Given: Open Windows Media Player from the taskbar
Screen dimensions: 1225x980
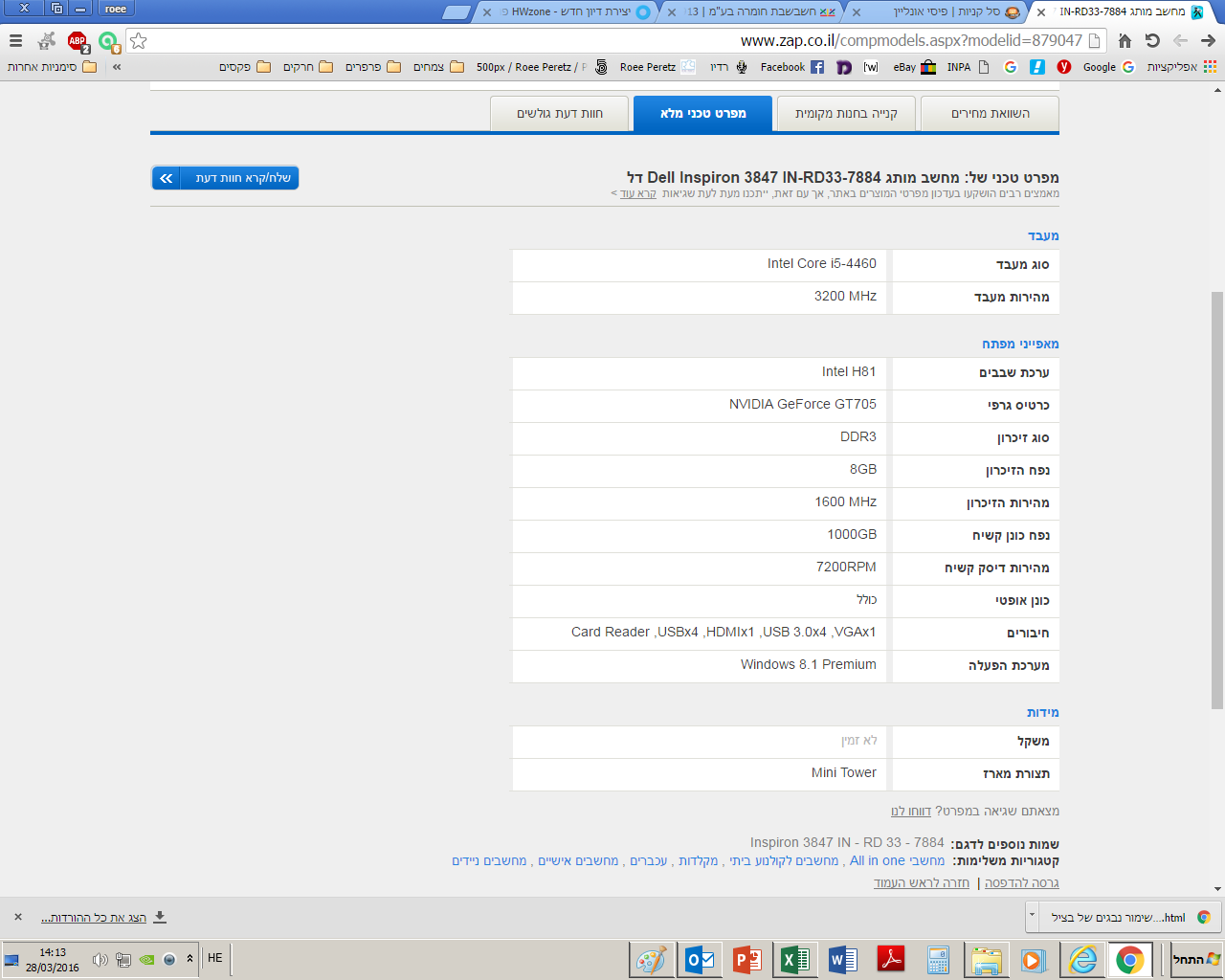Looking at the screenshot, I should [1035, 960].
